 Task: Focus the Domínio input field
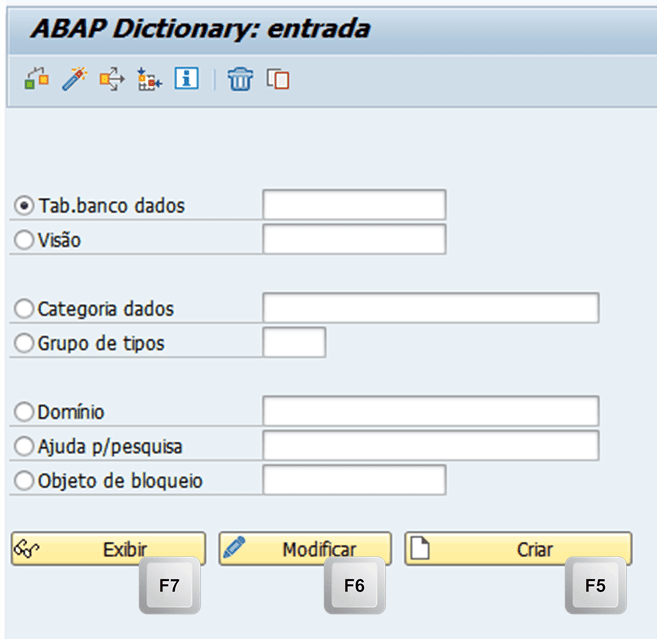431,411
